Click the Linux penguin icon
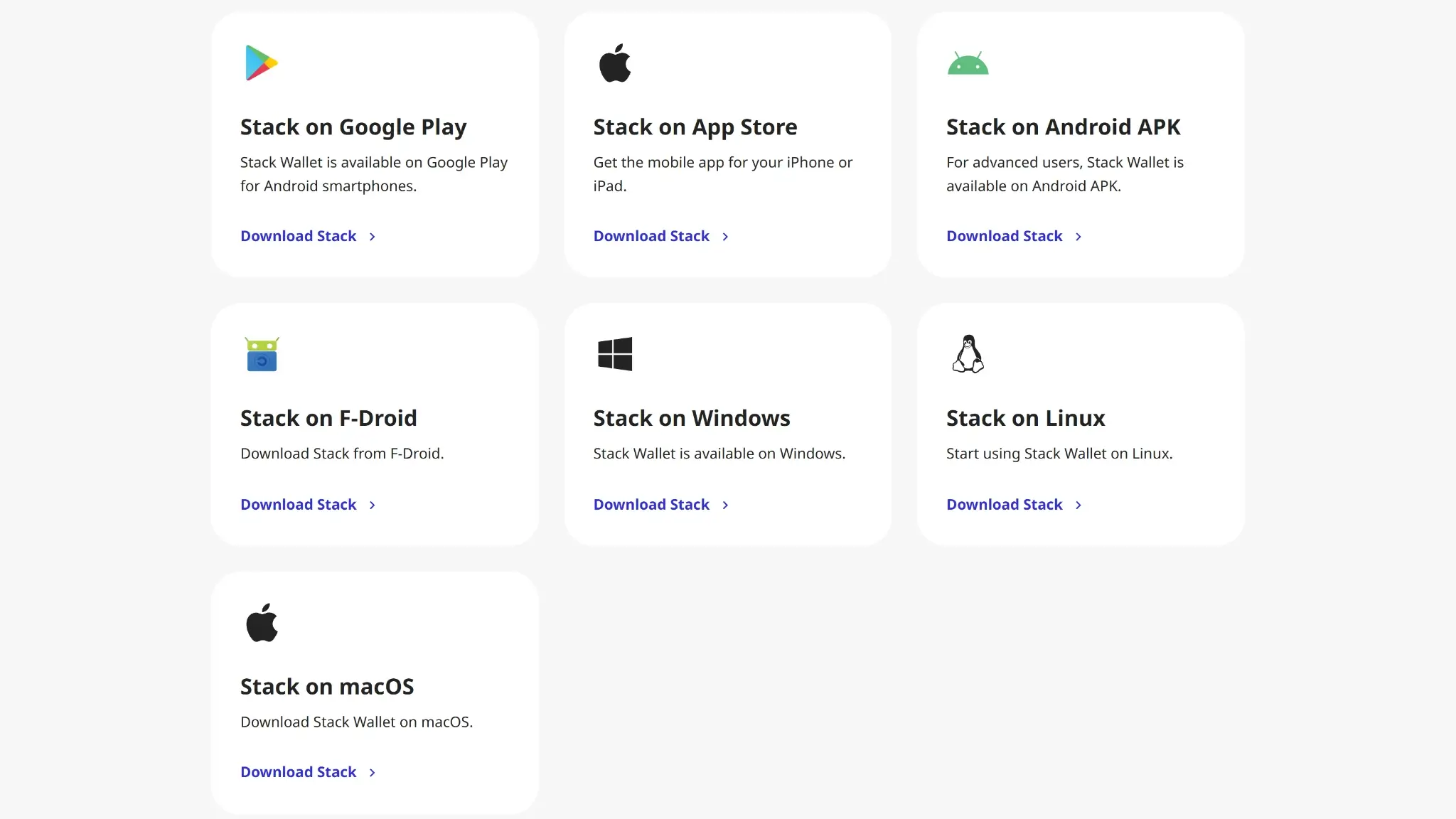The width and height of the screenshot is (1456, 819). click(968, 354)
